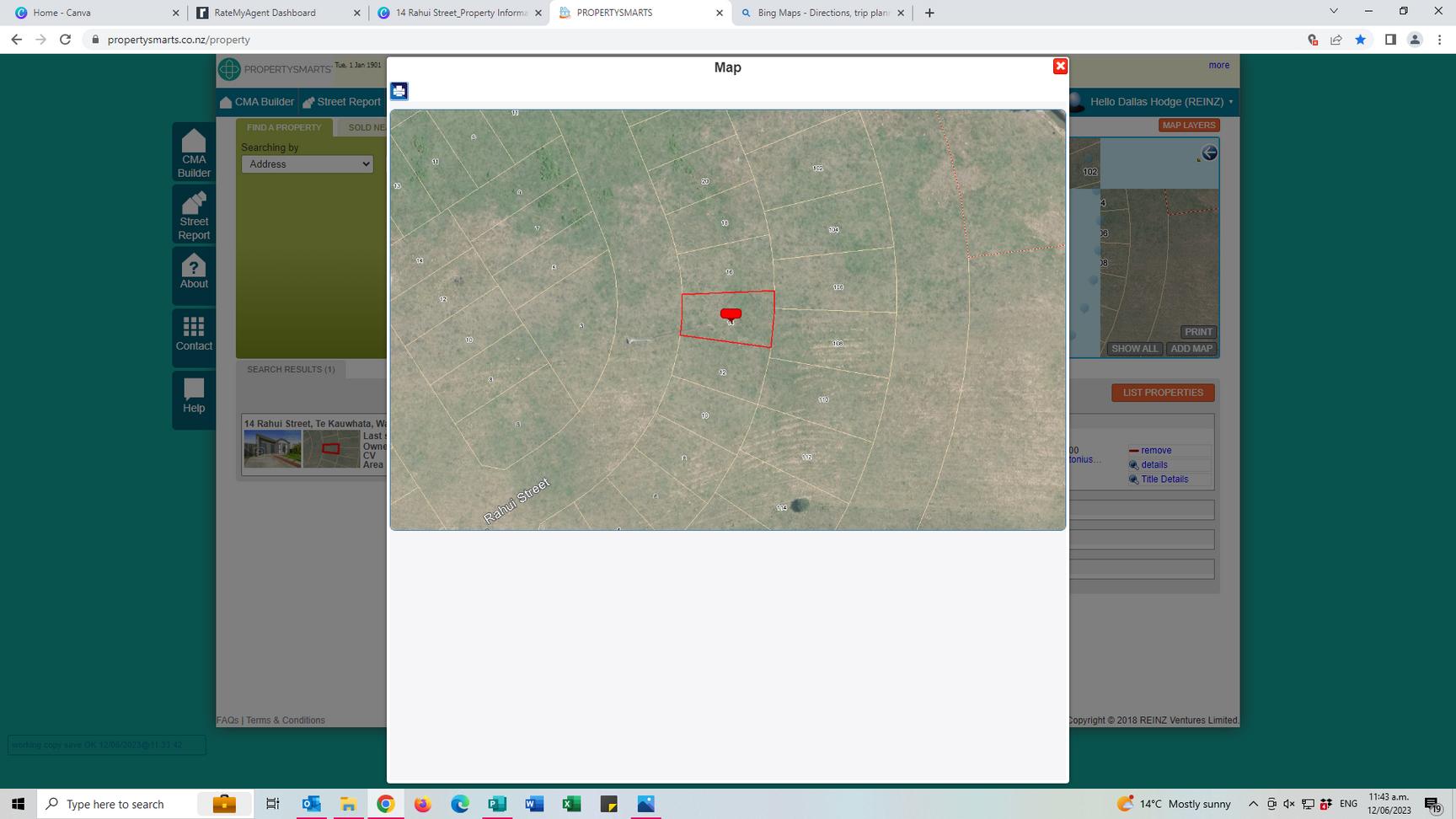Image resolution: width=1456 pixels, height=819 pixels.
Task: Close the Map popup with red X
Action: point(1060,67)
